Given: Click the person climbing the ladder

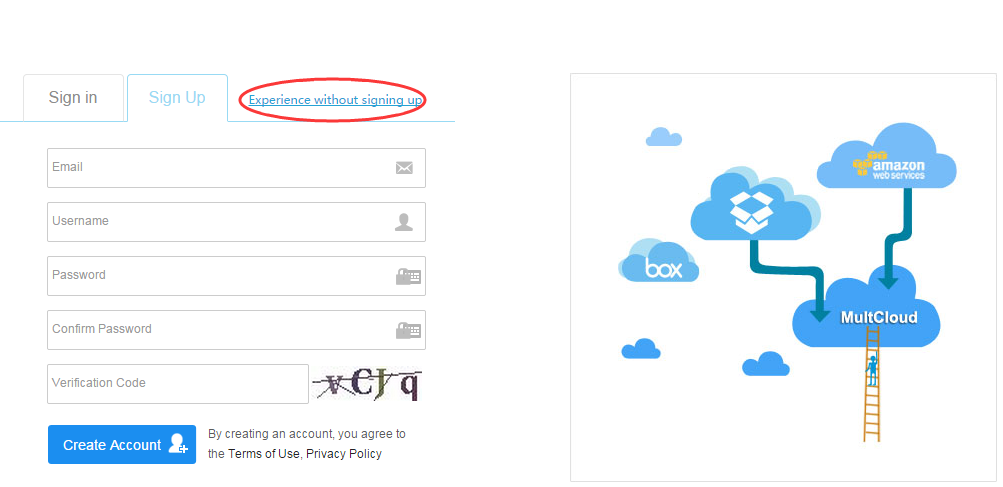Looking at the screenshot, I should (871, 371).
